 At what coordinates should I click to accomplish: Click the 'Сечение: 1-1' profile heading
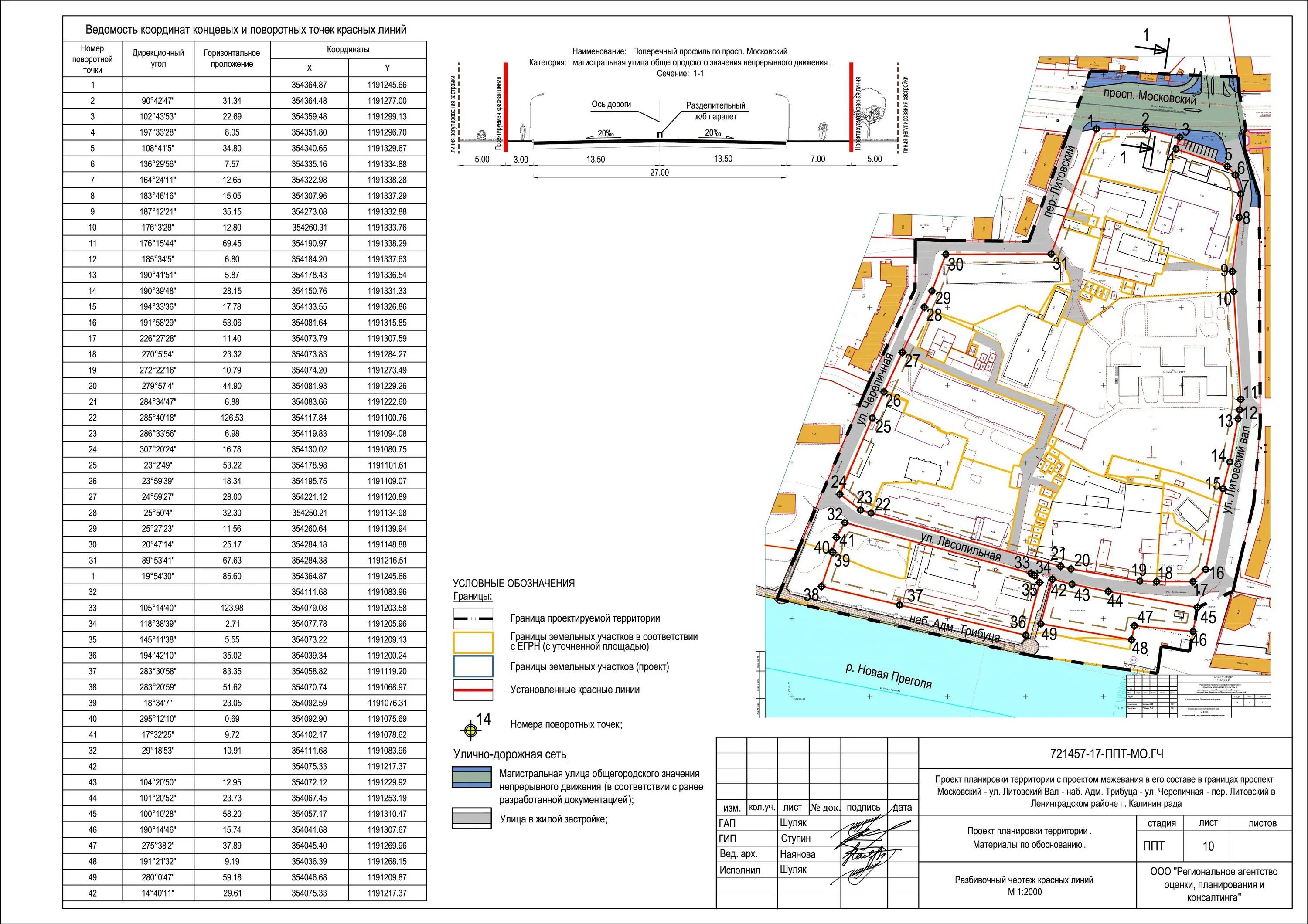680,74
